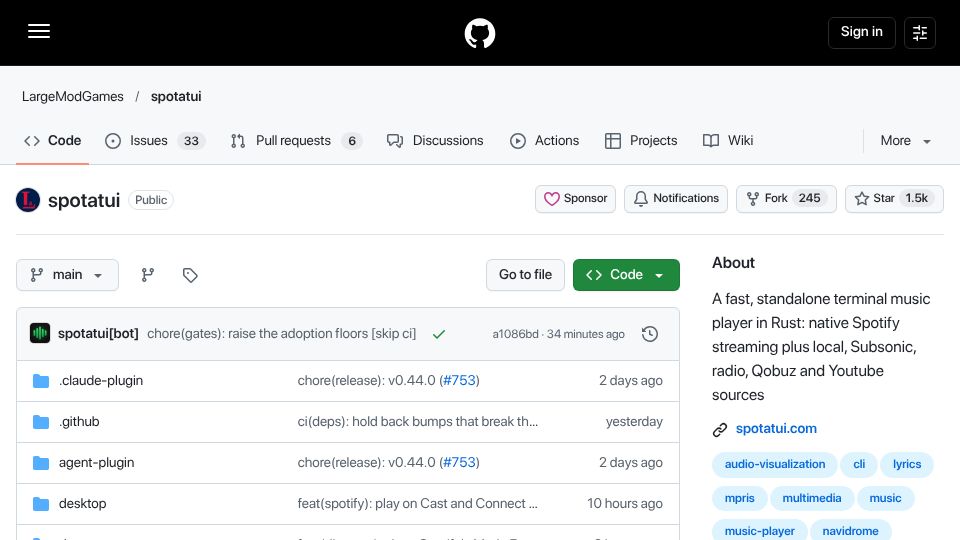The height and width of the screenshot is (540, 960).
Task: Open the spotatui[bot] avatar
Action: (x=40, y=333)
